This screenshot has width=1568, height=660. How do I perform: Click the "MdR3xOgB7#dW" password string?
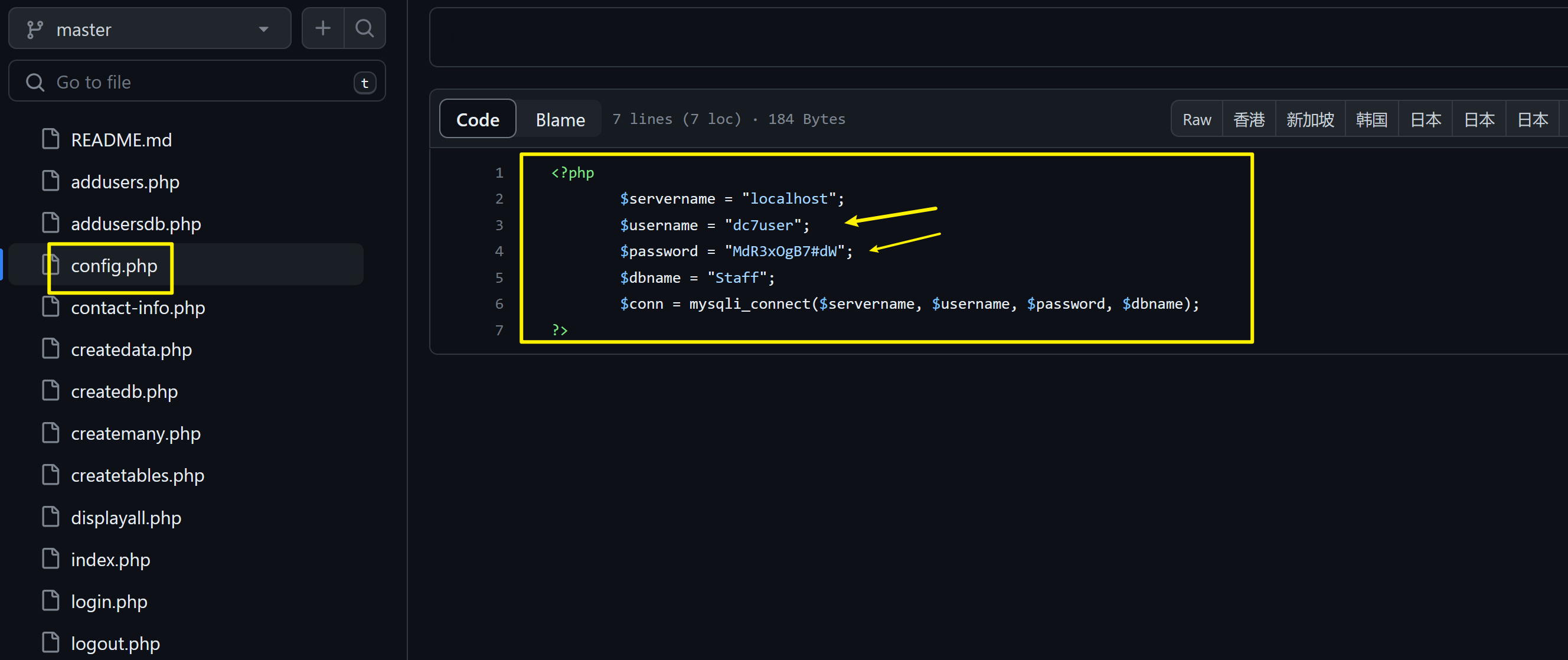click(x=785, y=251)
